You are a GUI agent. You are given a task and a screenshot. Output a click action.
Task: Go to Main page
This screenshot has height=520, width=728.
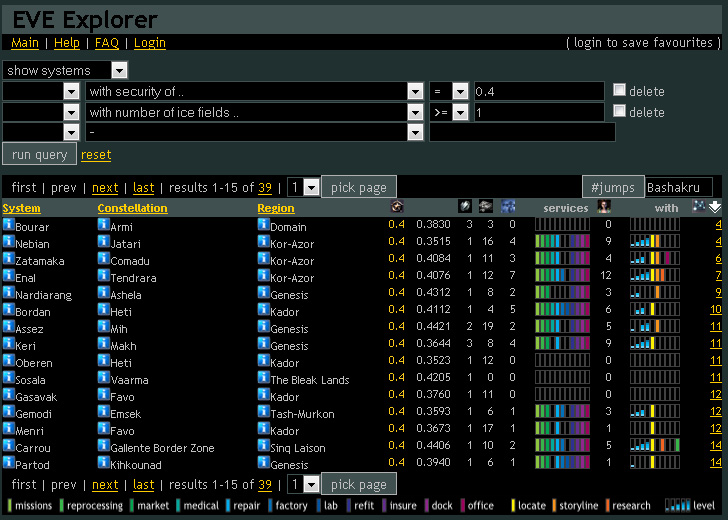pyautogui.click(x=25, y=43)
